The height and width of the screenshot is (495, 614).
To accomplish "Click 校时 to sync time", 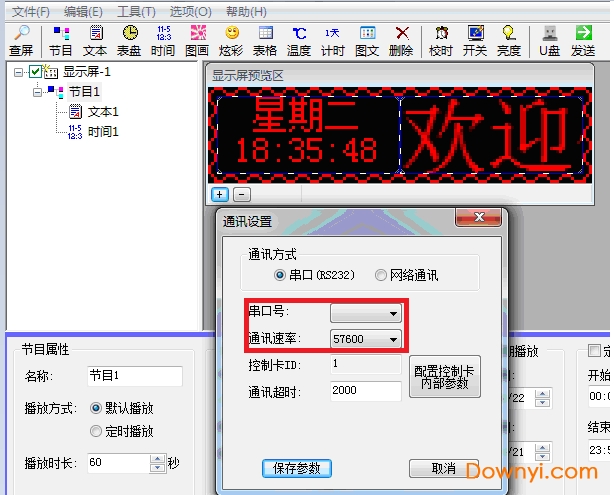I will (x=441, y=41).
